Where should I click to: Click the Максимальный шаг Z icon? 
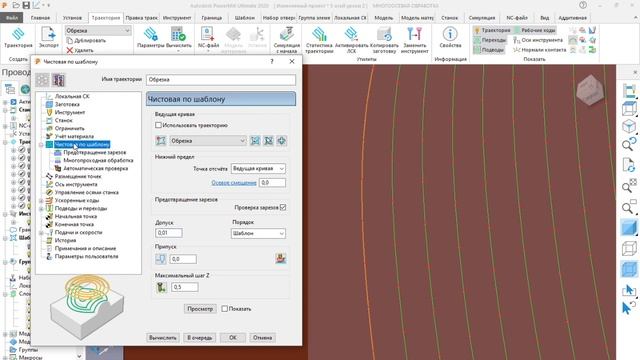click(x=161, y=287)
